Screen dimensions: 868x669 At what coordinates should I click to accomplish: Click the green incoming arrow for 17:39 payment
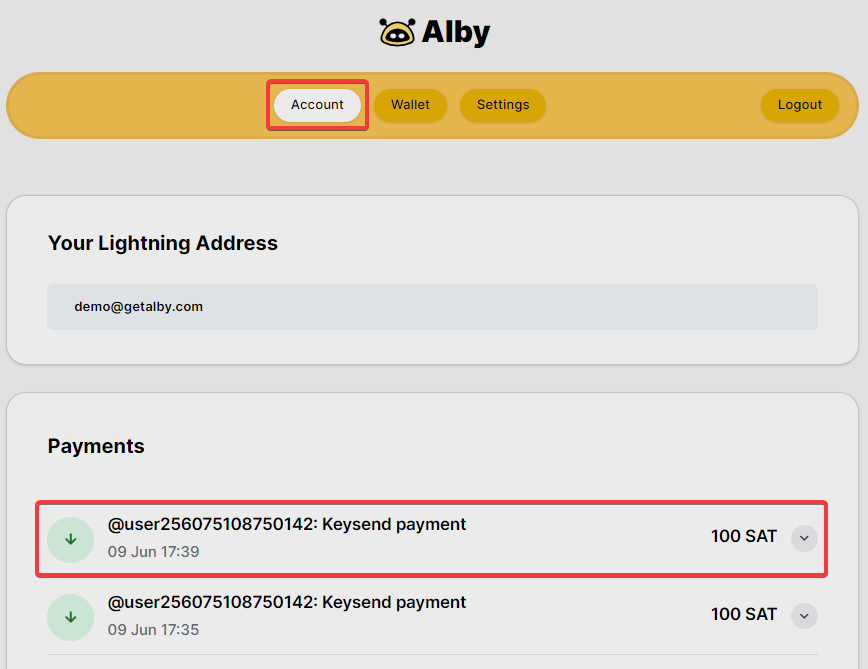(70, 540)
